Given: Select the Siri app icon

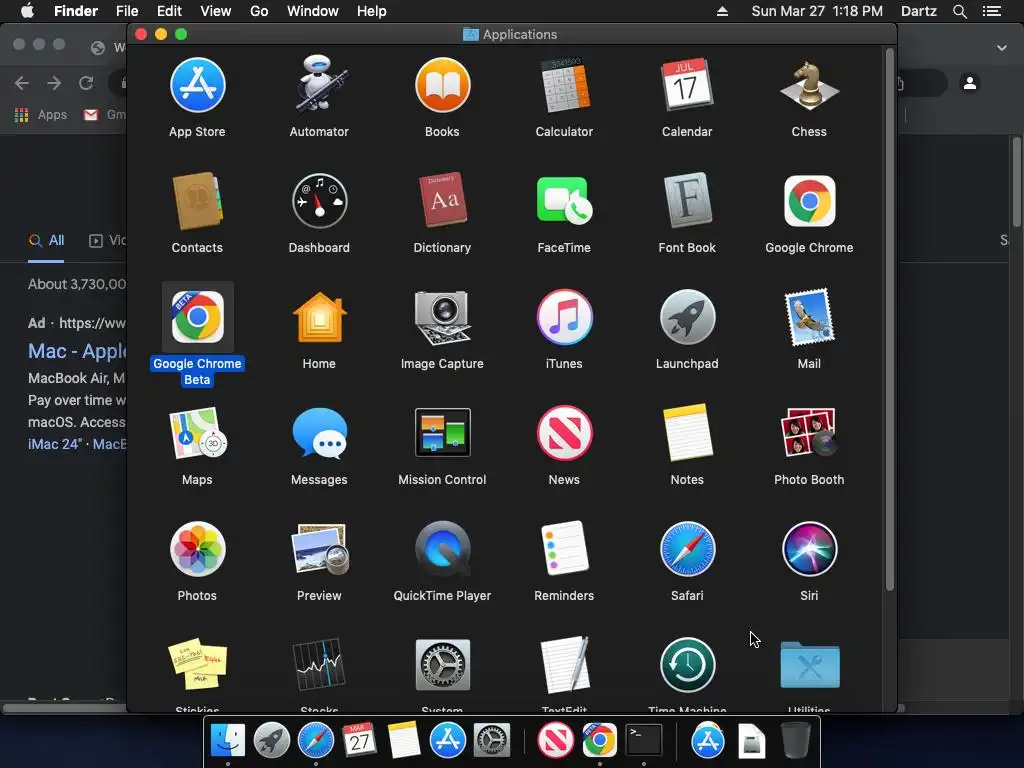Looking at the screenshot, I should coord(809,549).
